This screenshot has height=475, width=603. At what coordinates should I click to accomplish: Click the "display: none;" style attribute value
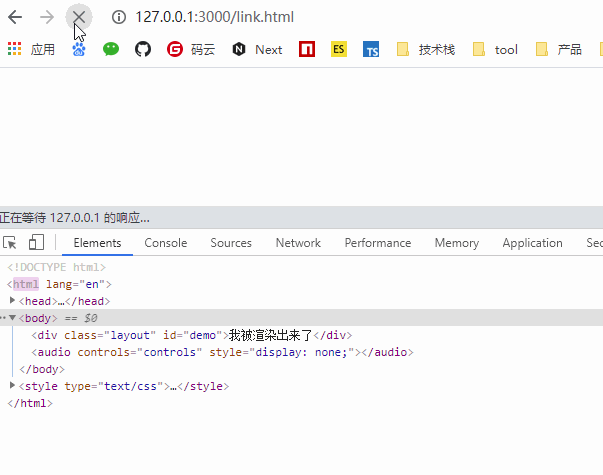[301, 352]
